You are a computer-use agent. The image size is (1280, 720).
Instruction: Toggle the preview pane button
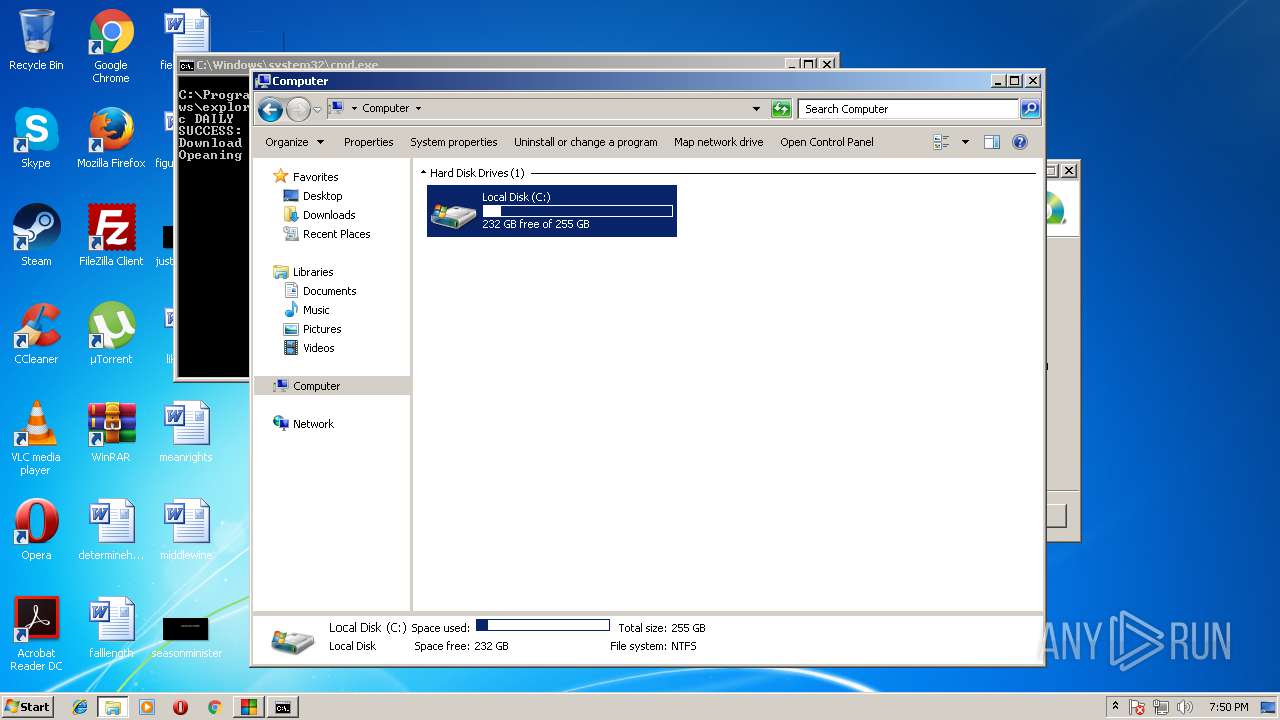point(991,142)
